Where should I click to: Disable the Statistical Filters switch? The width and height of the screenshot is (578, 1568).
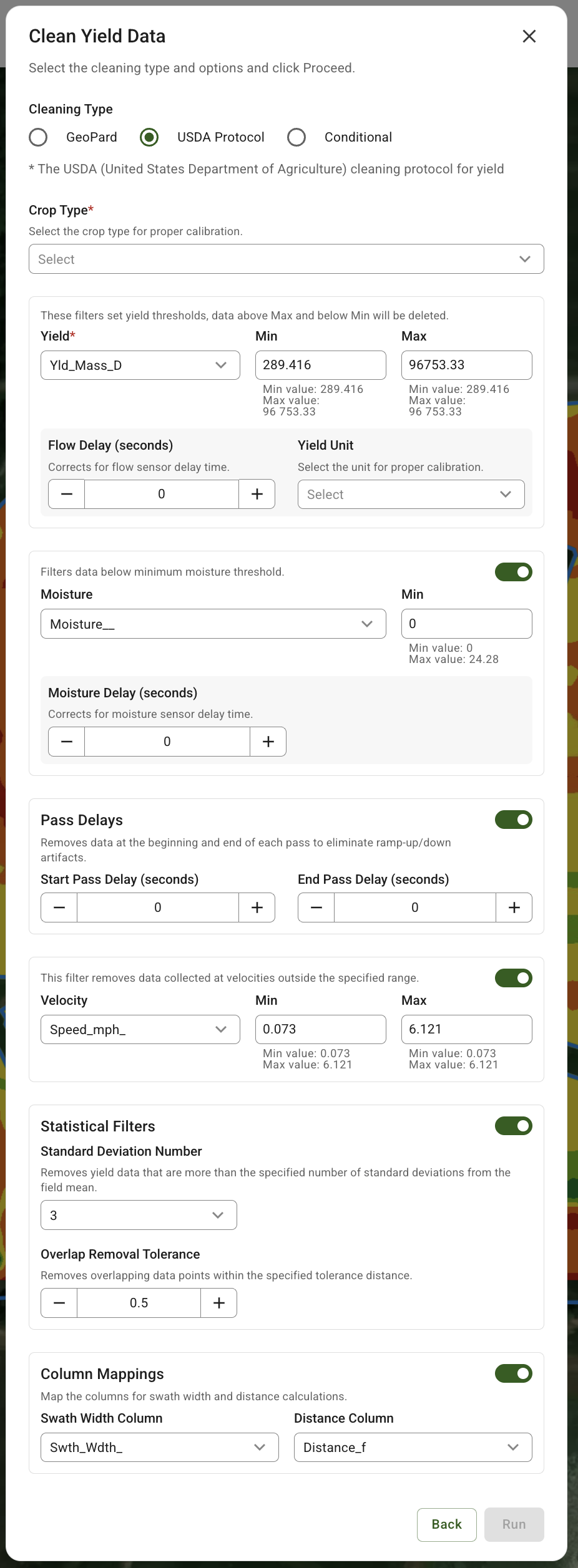pyautogui.click(x=513, y=1126)
